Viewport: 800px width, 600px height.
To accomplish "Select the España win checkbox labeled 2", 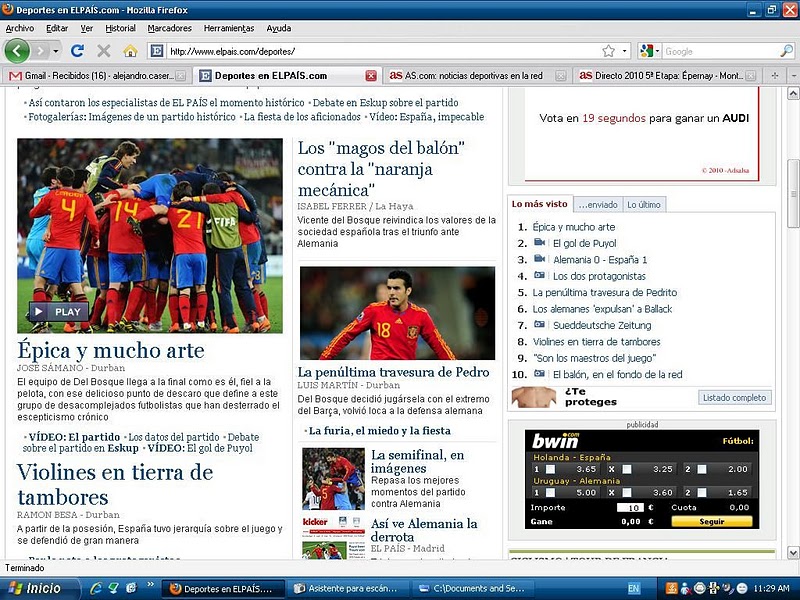I will coord(701,469).
